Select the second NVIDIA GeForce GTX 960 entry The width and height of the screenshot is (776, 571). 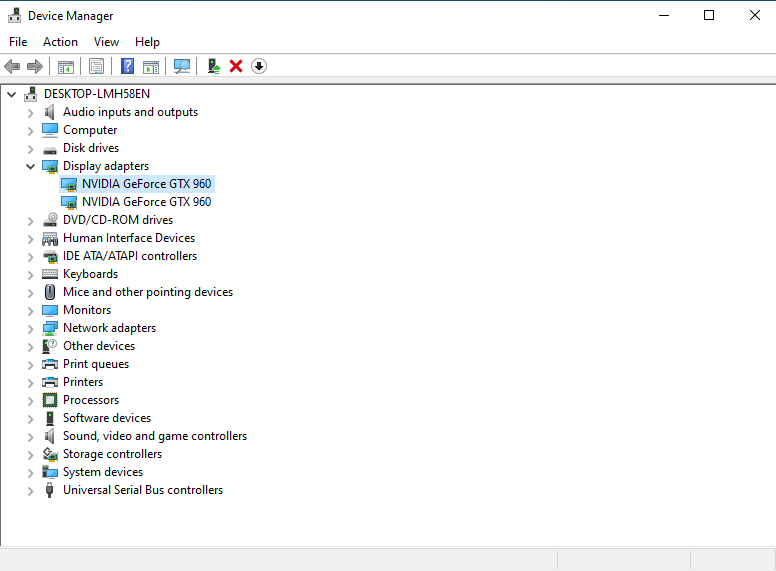point(146,202)
